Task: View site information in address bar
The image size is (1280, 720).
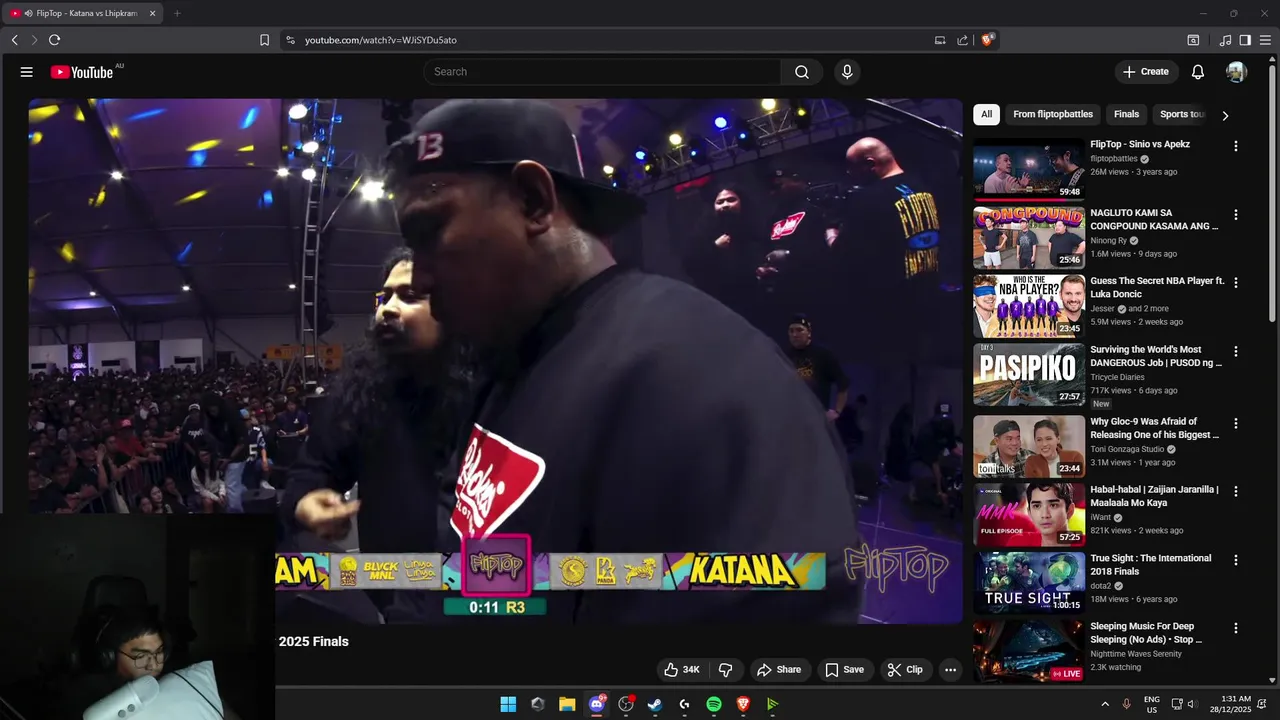Action: pos(290,40)
